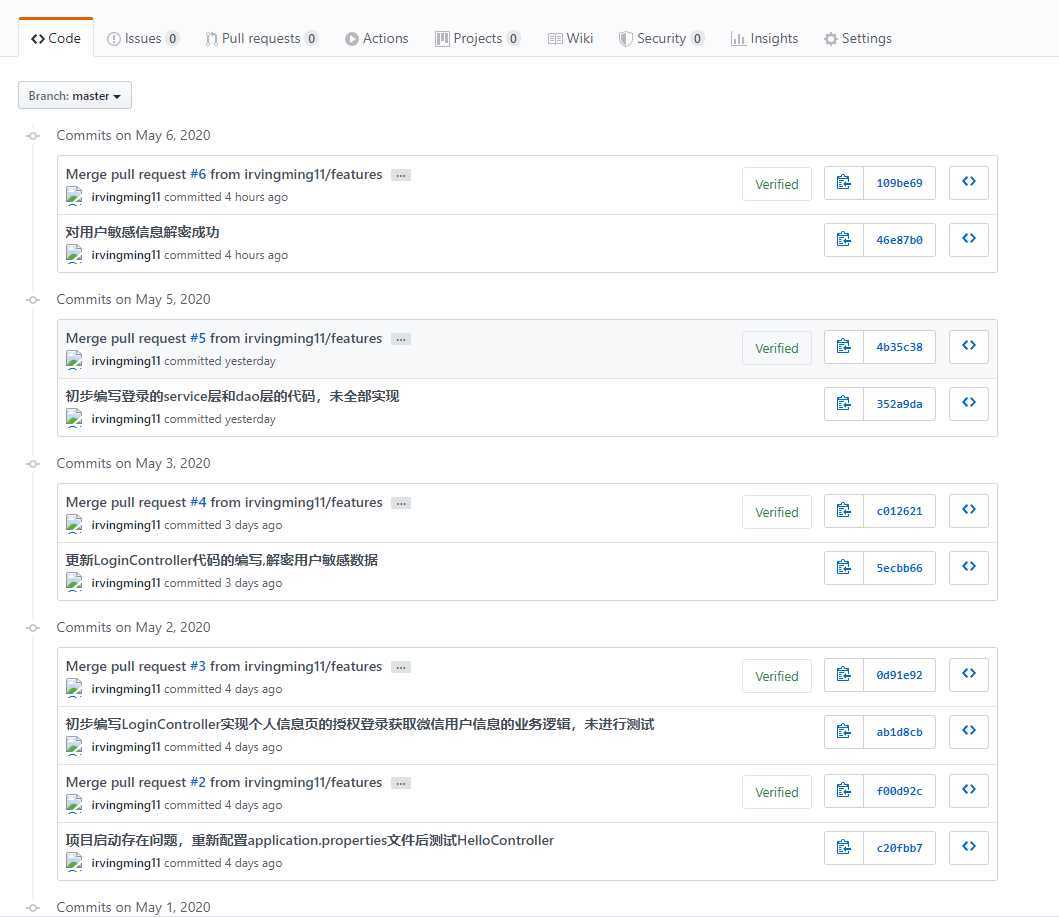Open commit mentioning application.properties and HelloController

309,841
